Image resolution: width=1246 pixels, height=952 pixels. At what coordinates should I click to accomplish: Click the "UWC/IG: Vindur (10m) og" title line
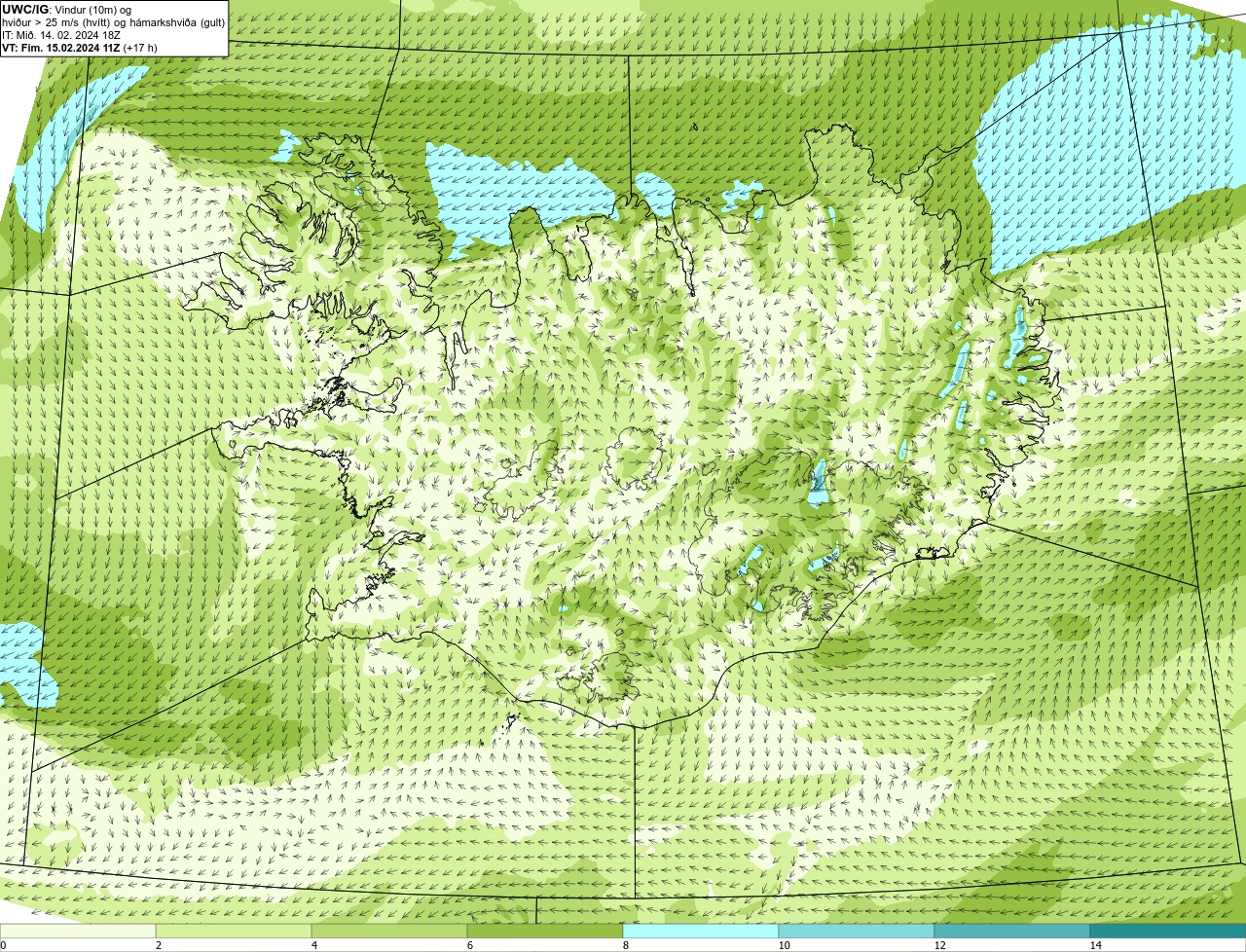click(66, 9)
